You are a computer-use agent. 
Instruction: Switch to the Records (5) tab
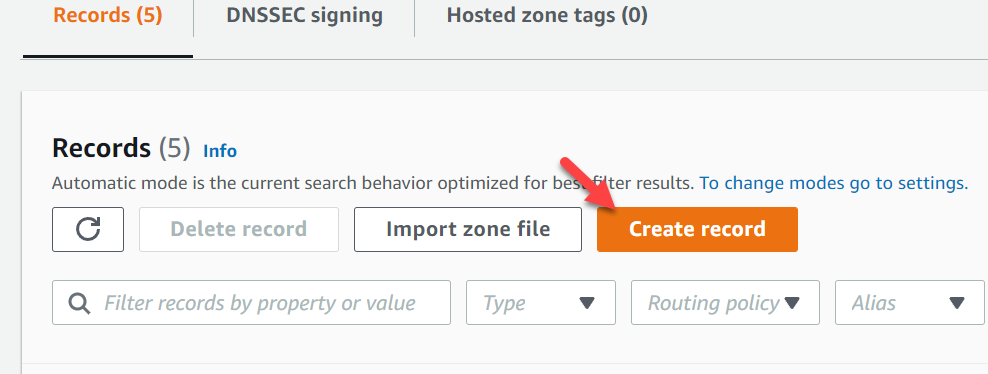(x=108, y=15)
